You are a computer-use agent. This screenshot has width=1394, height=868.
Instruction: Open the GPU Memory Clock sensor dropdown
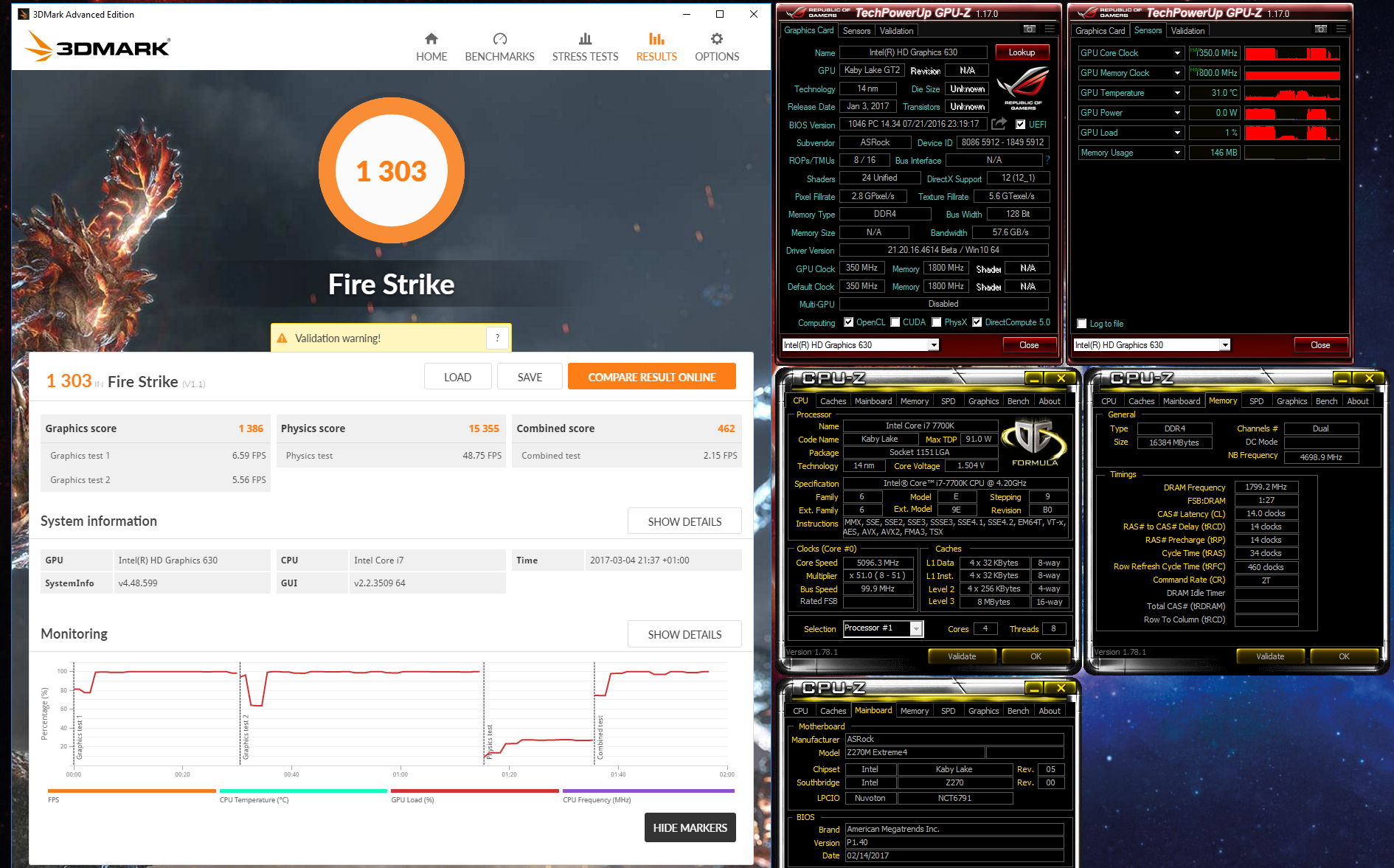(x=1177, y=73)
